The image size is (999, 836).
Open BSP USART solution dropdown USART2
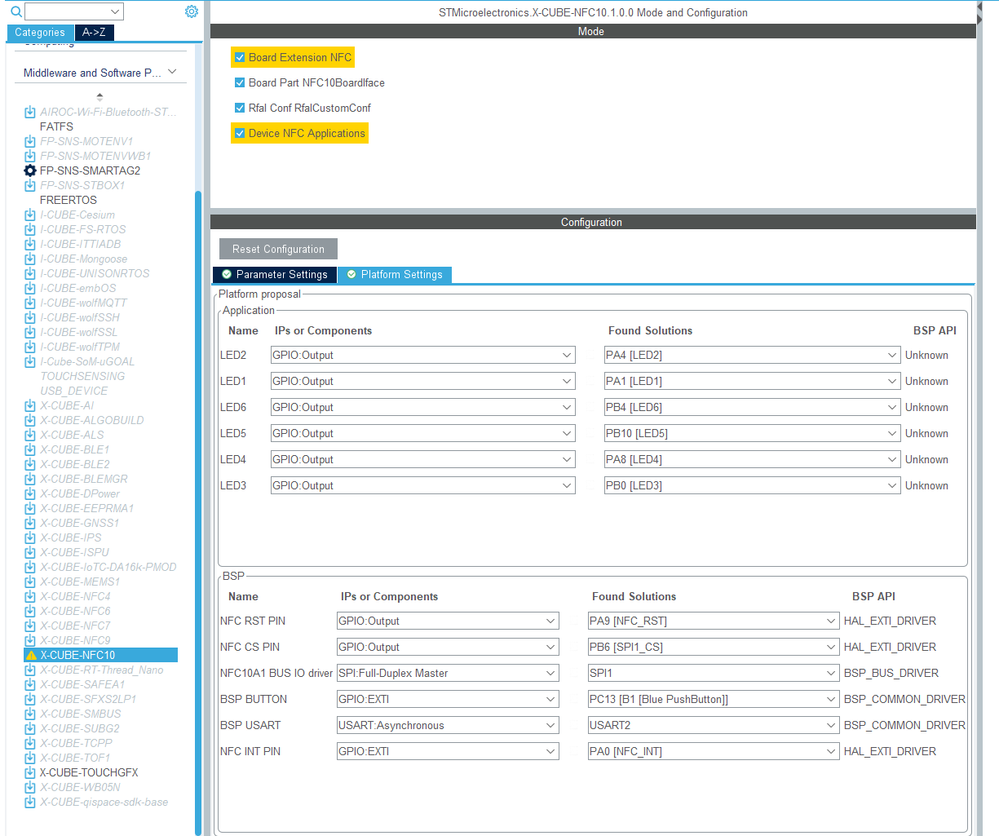pyautogui.click(x=713, y=725)
